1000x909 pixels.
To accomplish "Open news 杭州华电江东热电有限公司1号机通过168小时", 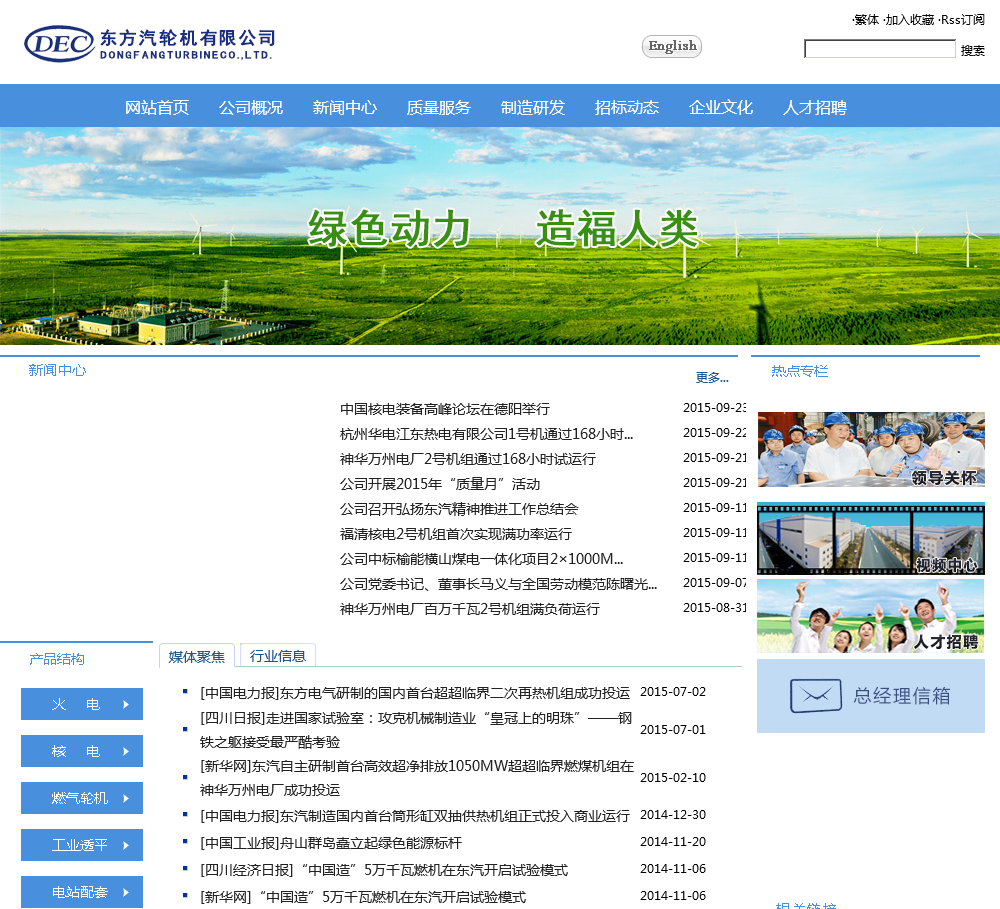I will (x=487, y=434).
